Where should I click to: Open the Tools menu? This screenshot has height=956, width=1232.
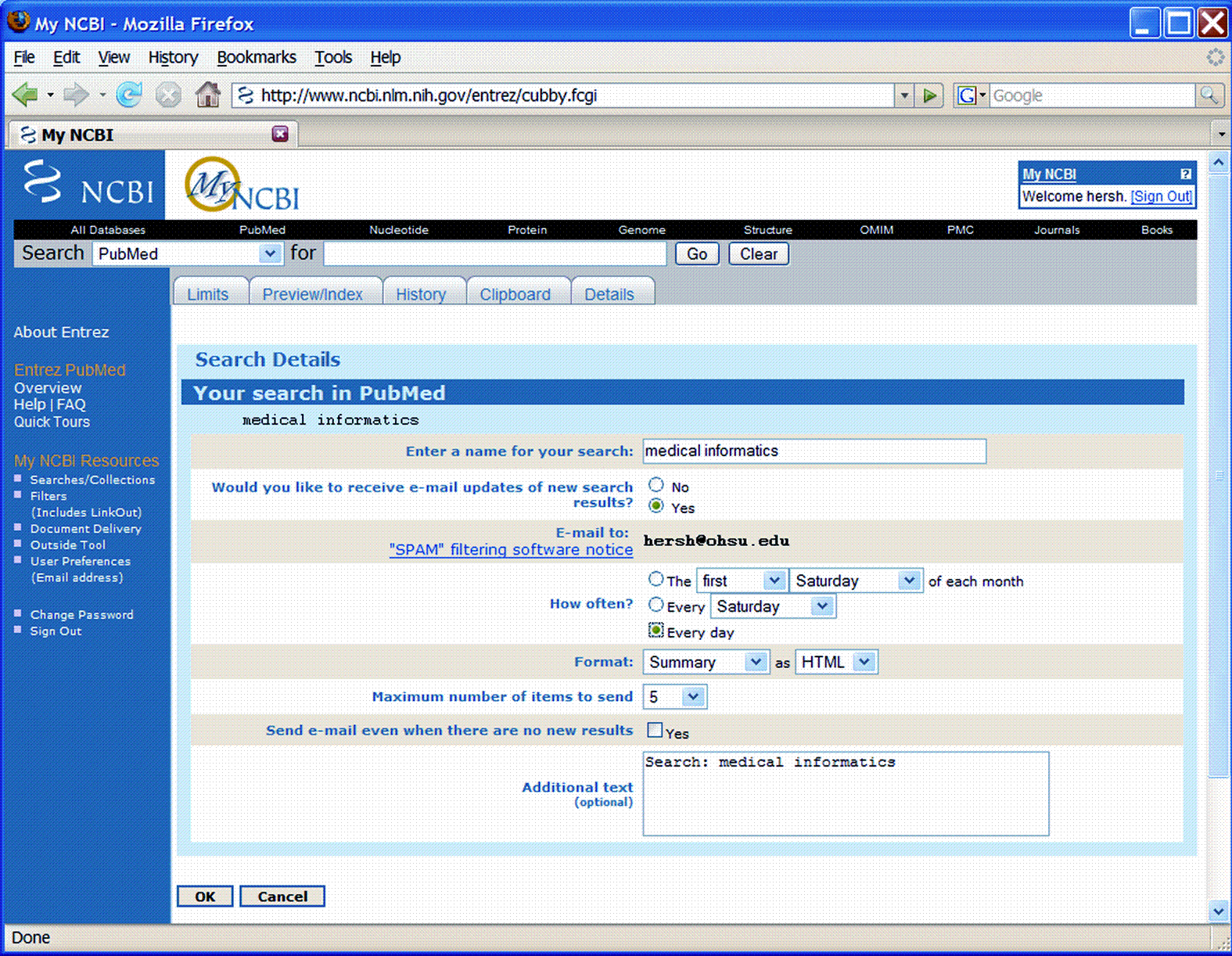coord(333,57)
